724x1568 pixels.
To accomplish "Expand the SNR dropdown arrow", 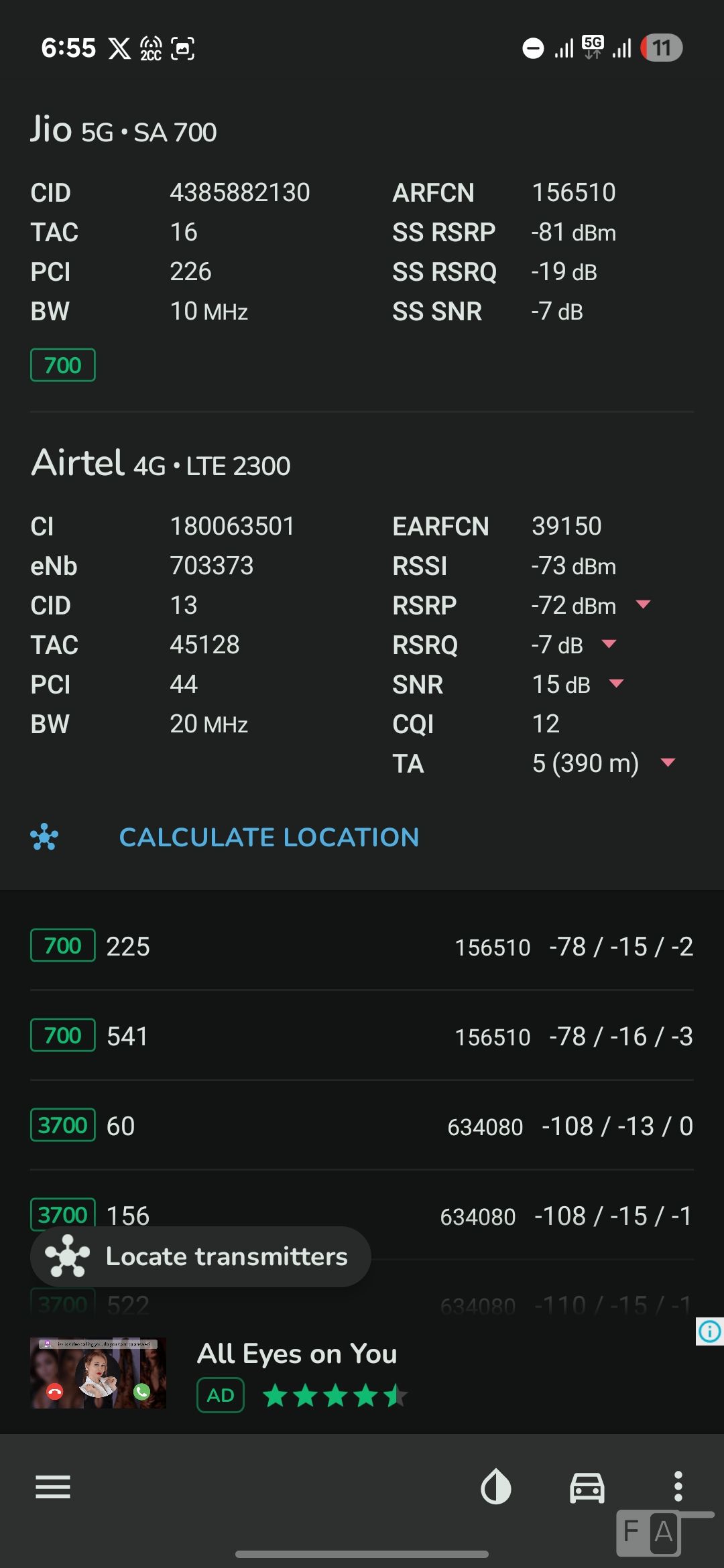I will pyautogui.click(x=616, y=683).
